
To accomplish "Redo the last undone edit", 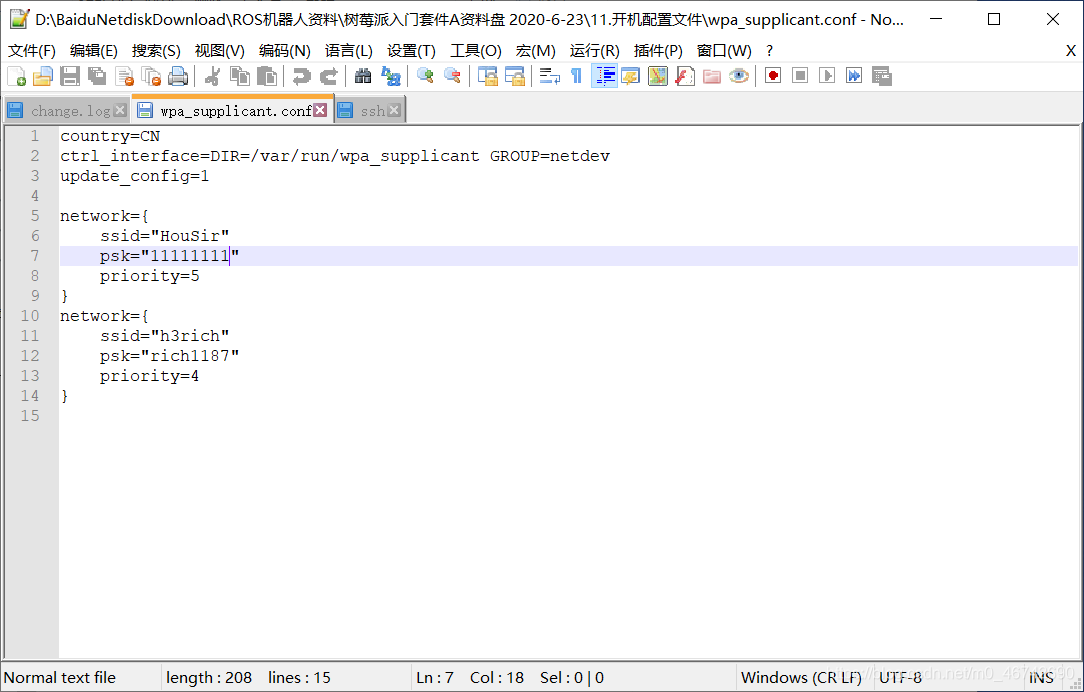I will (x=328, y=76).
